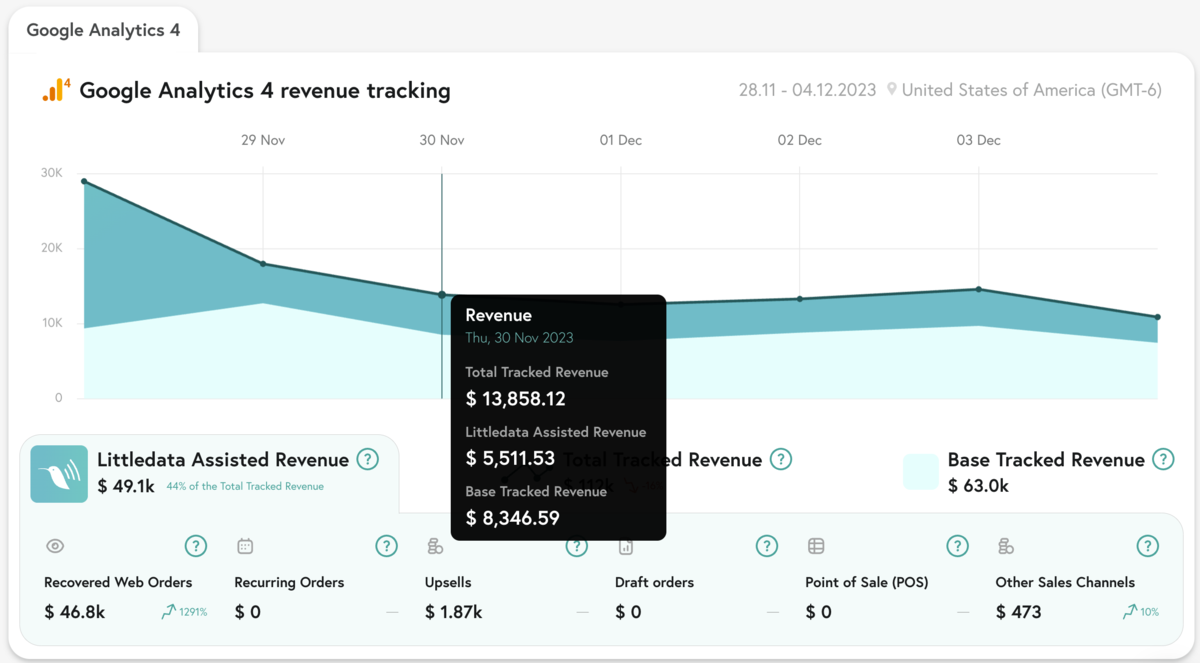
Task: Click the eye icon above Recovered Web Orders
Action: click(x=55, y=546)
